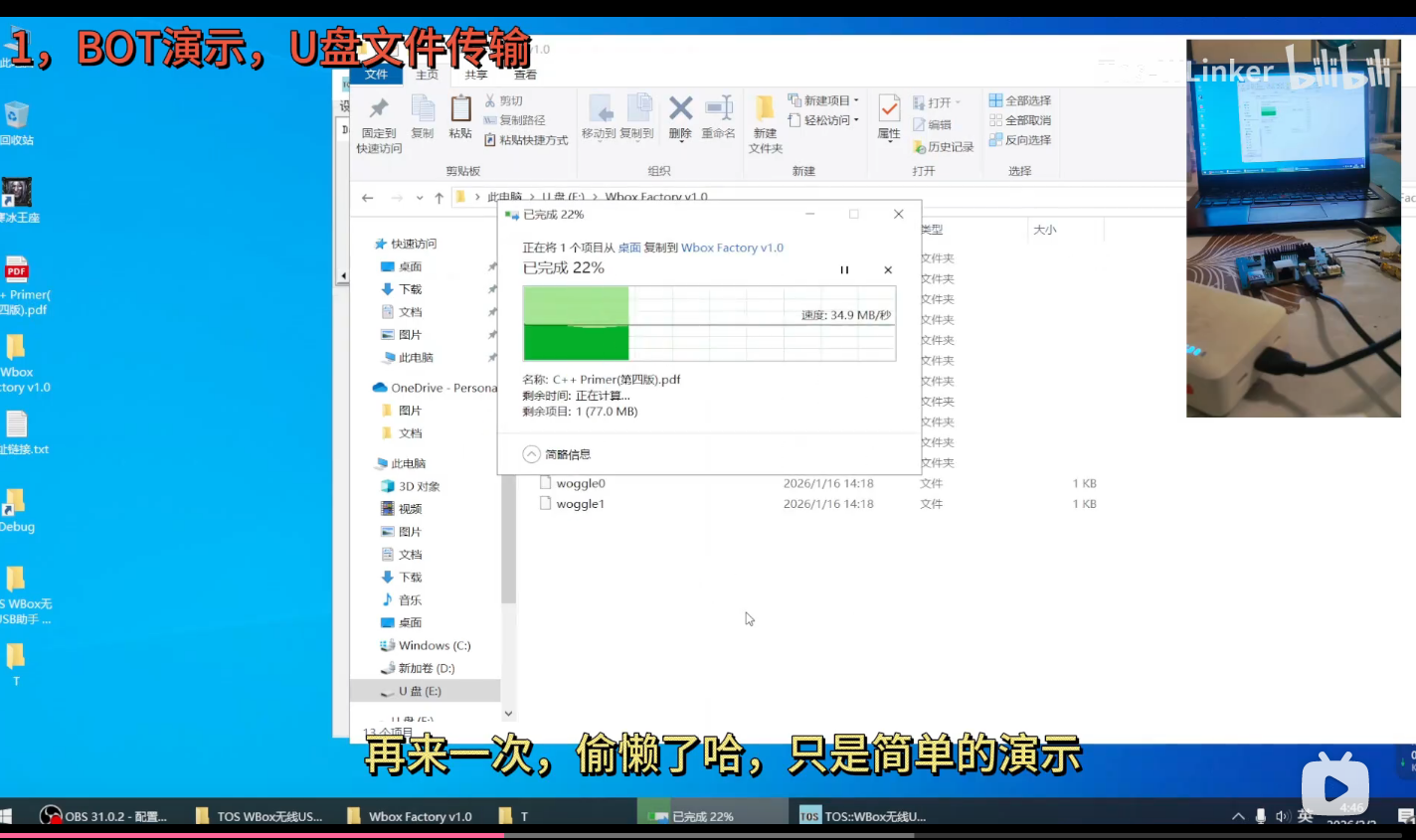Click Invert Selection (反向选择)

pos(1020,140)
